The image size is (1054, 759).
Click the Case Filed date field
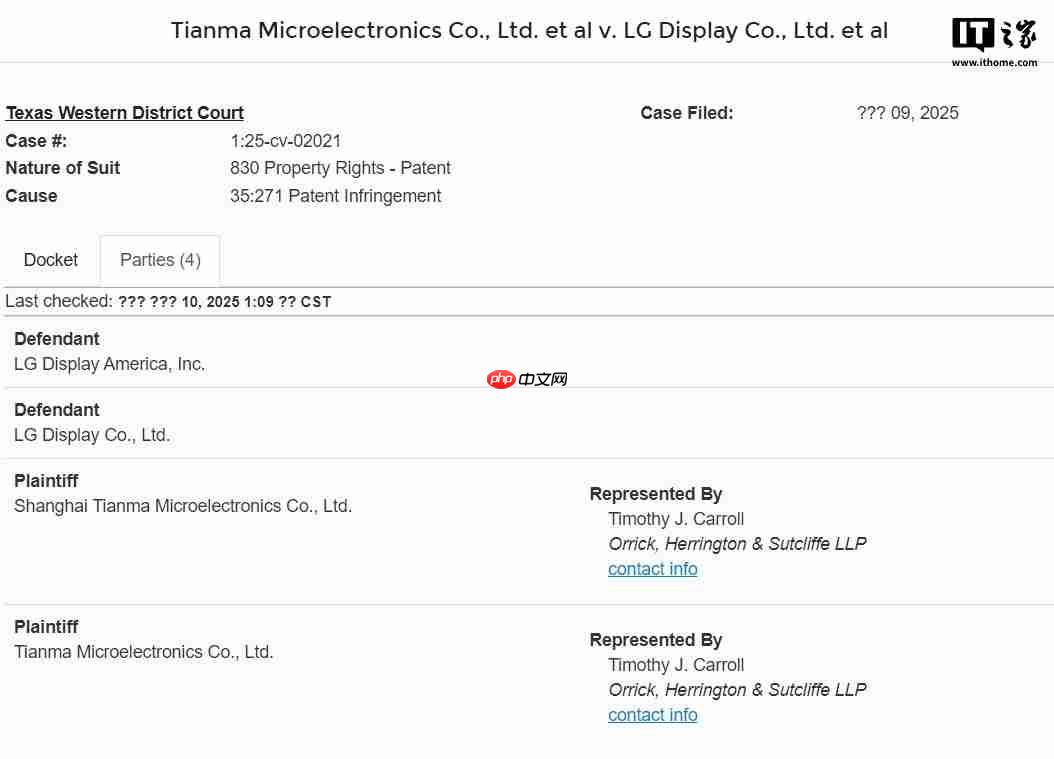click(x=688, y=113)
